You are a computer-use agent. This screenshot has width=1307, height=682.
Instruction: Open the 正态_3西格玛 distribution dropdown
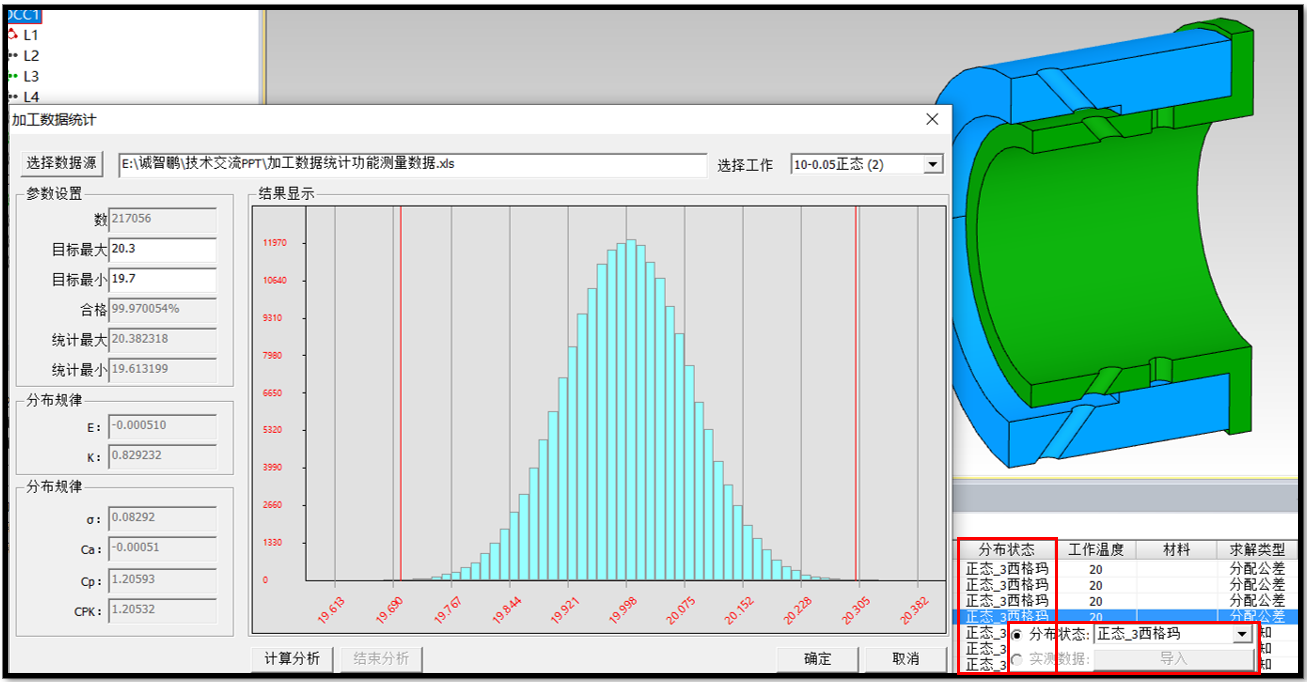pos(1240,633)
